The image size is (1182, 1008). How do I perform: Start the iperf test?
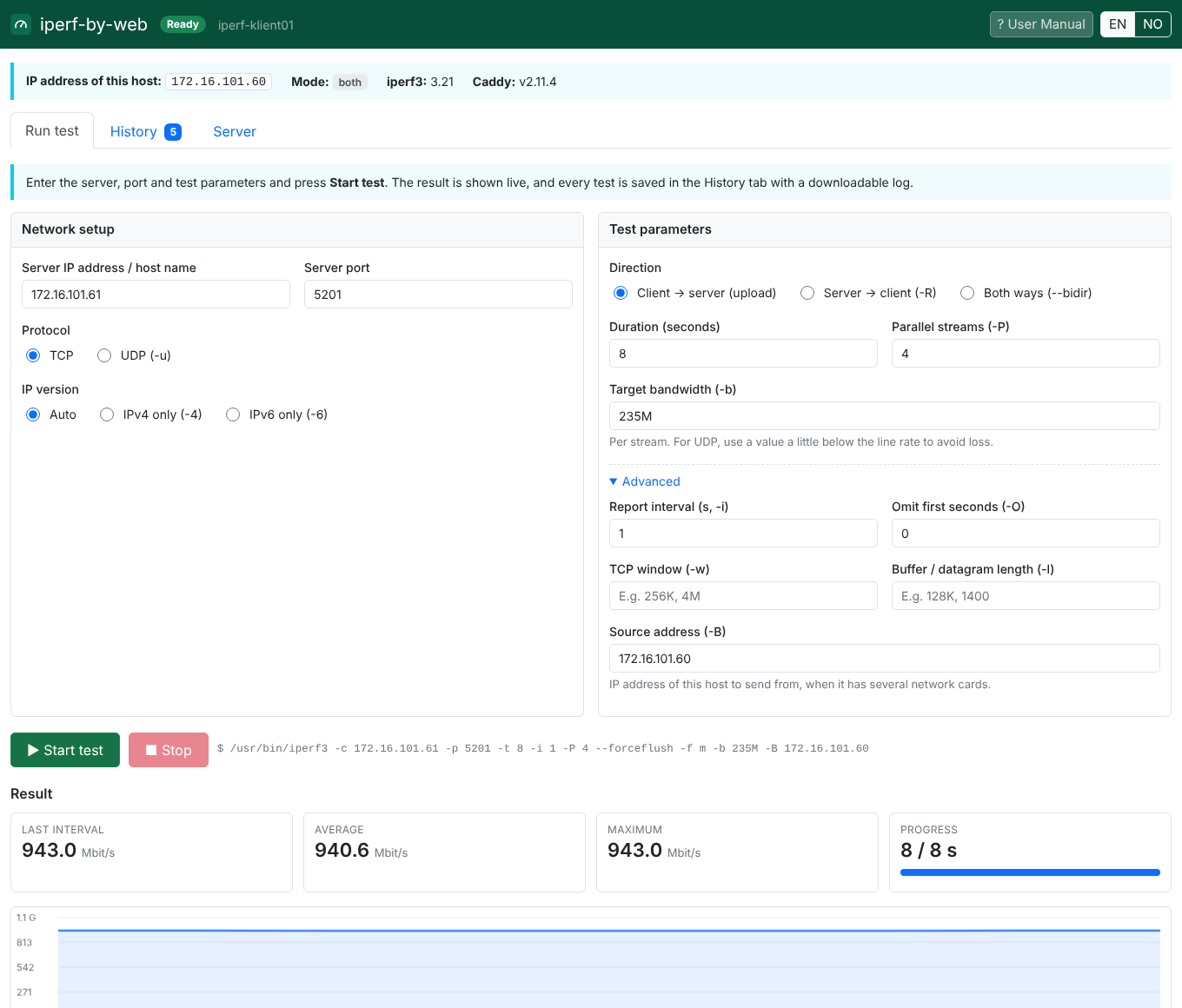click(65, 750)
